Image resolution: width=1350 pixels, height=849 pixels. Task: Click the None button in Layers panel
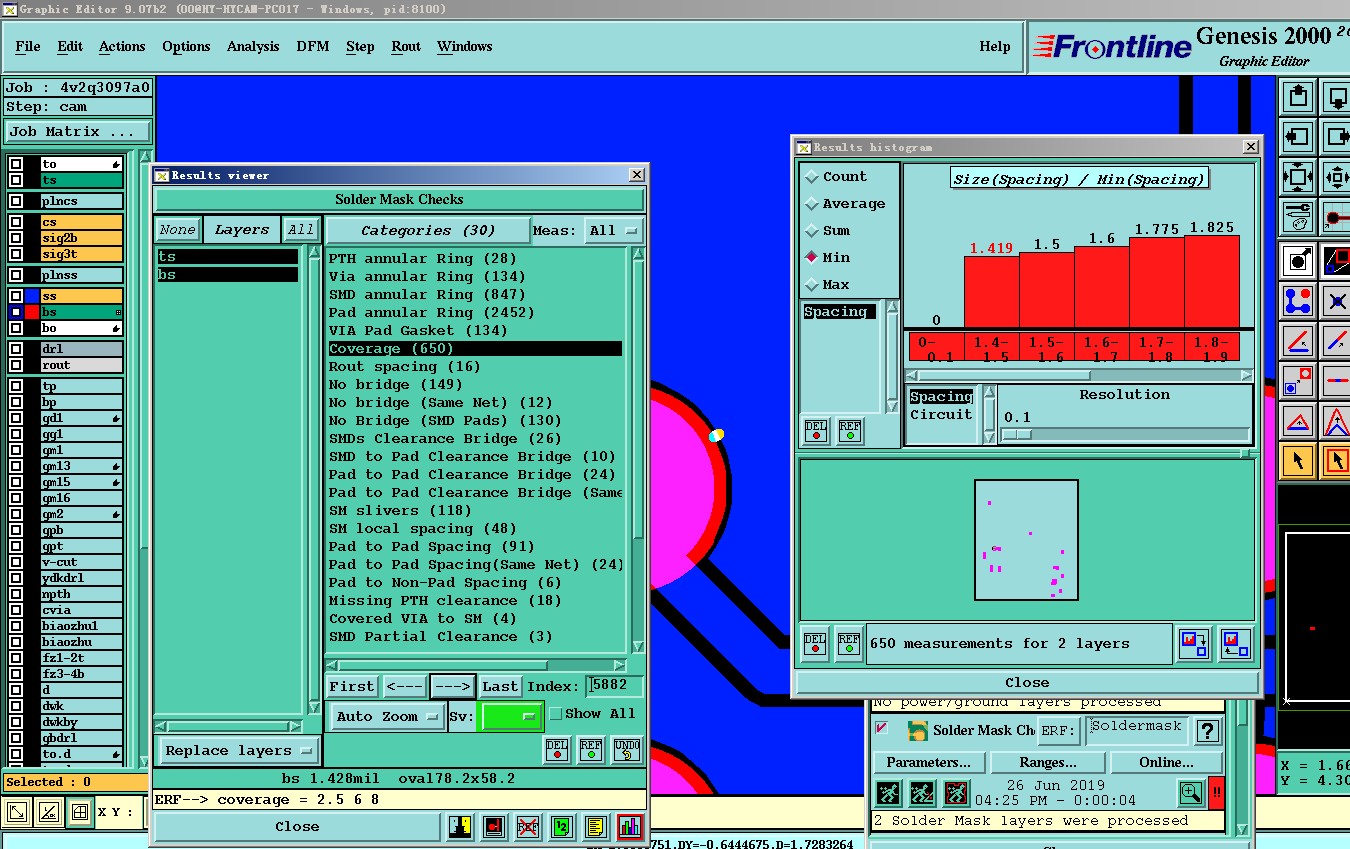[x=178, y=230]
